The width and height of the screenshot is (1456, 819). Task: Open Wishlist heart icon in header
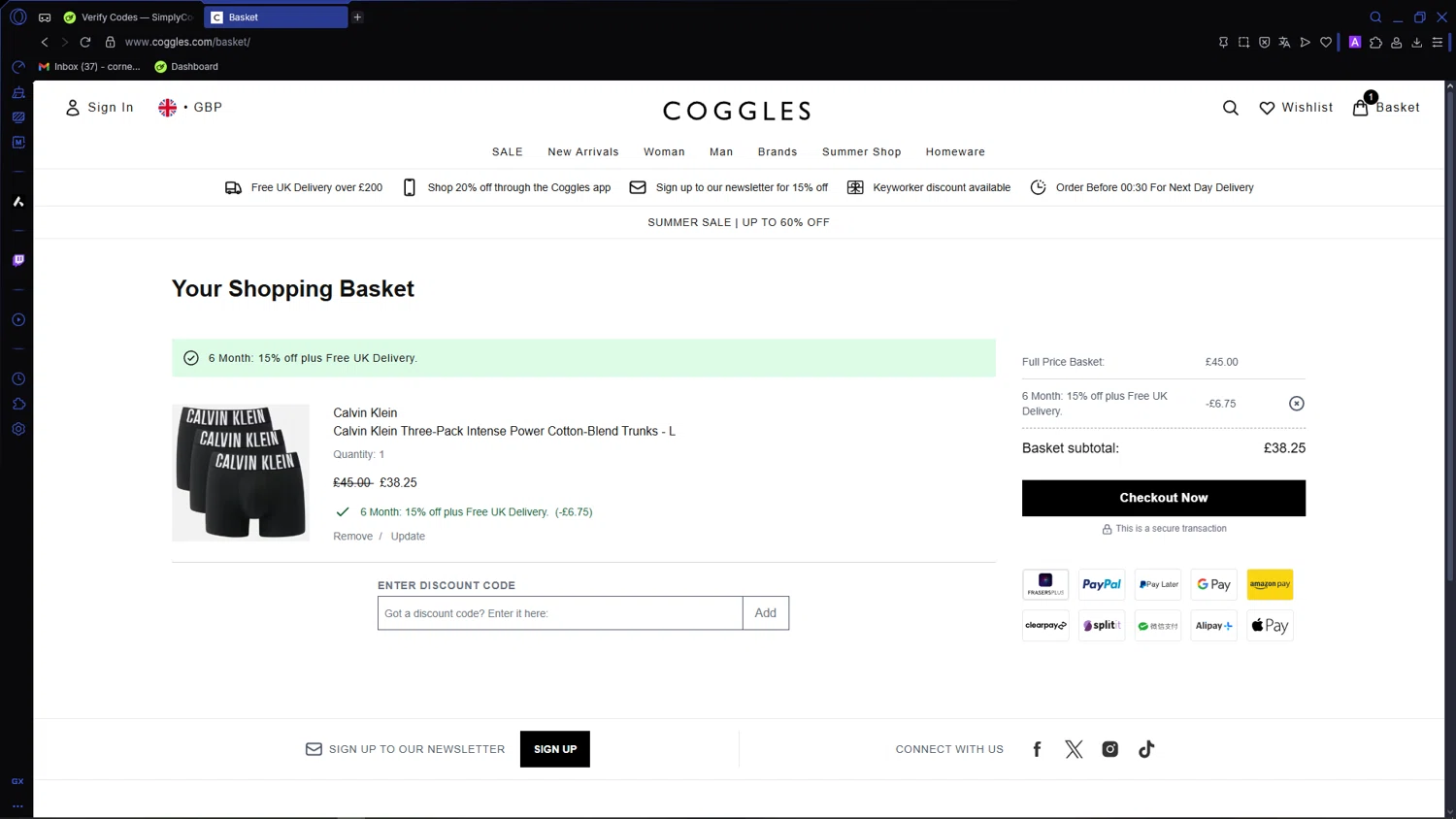pos(1267,108)
